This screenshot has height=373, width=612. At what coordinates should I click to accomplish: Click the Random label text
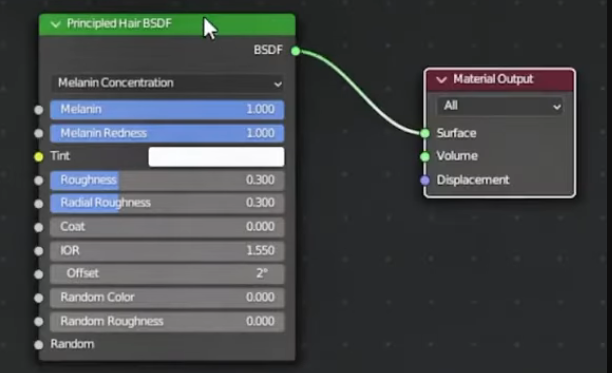point(73,344)
